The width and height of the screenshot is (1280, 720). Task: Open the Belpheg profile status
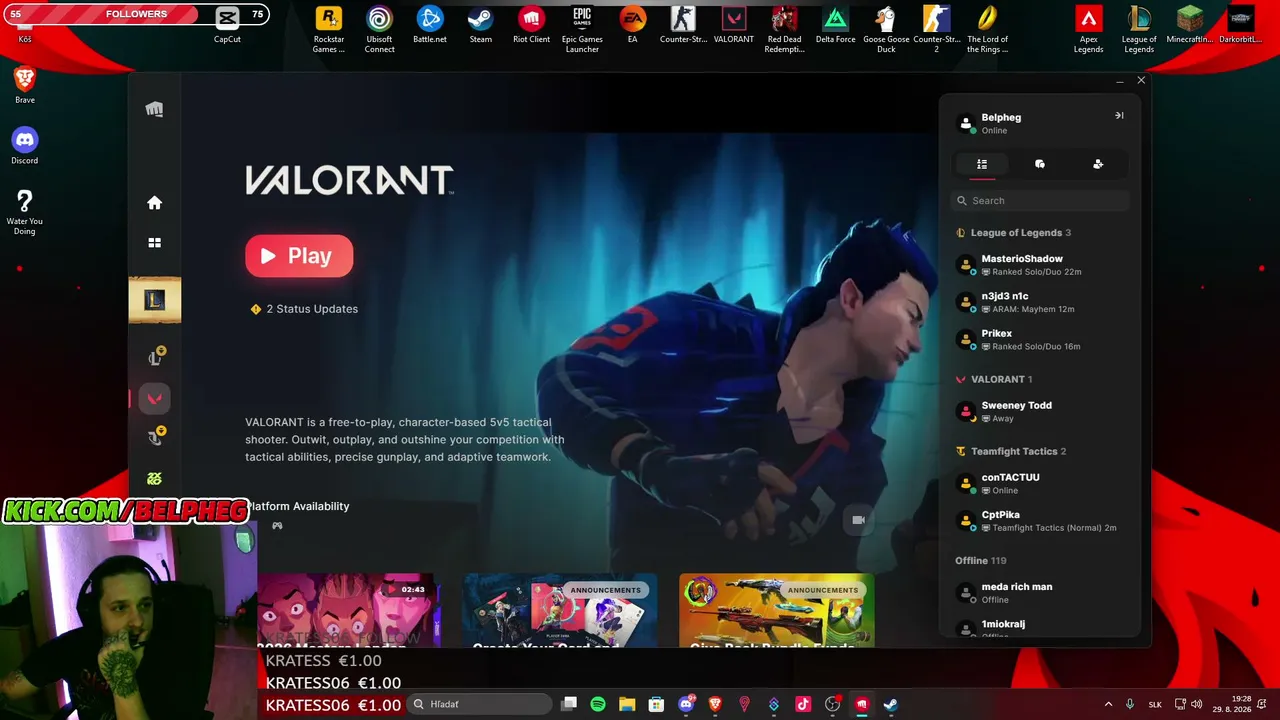click(x=1001, y=123)
